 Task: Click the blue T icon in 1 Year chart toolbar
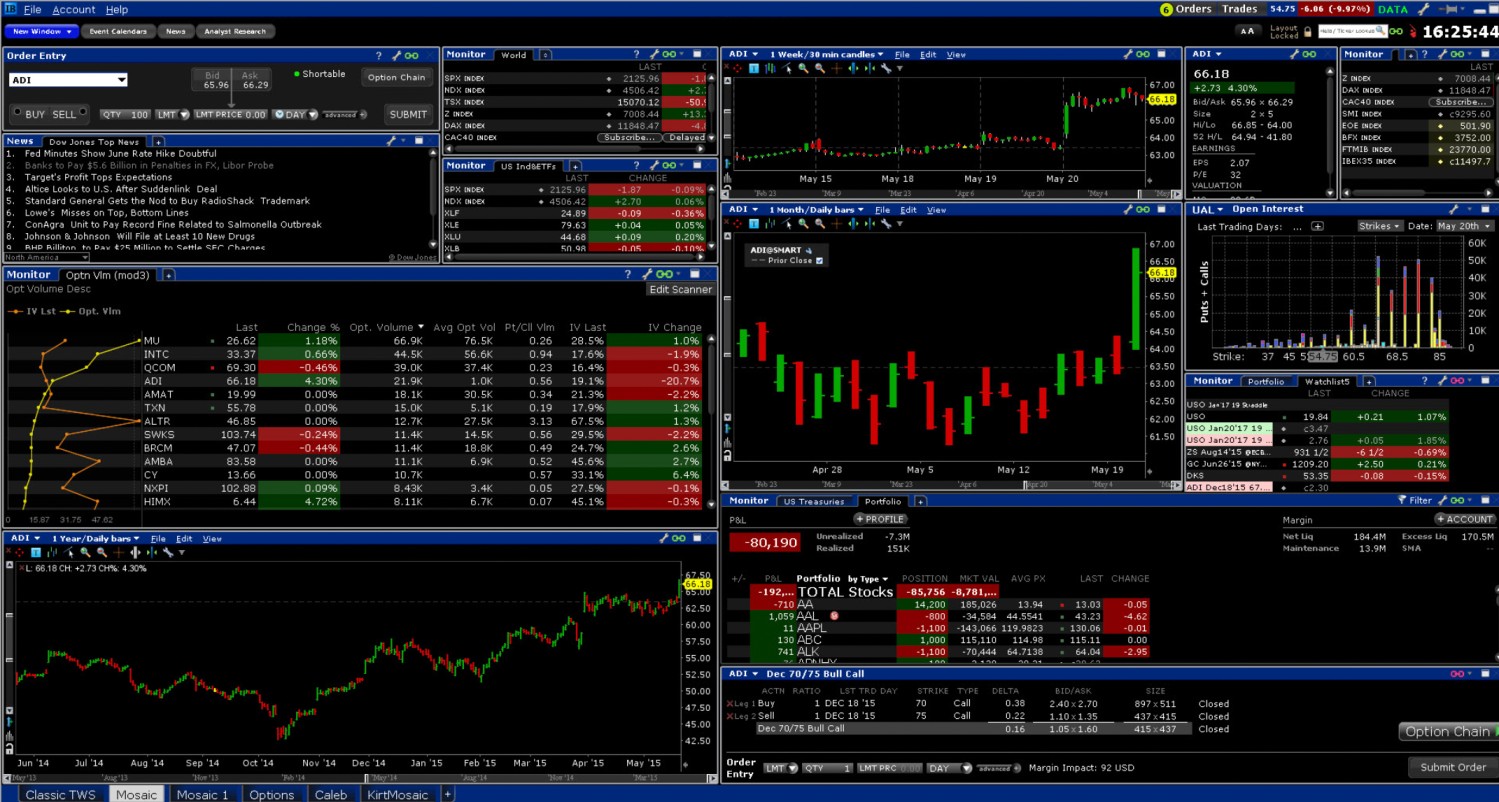(36, 552)
